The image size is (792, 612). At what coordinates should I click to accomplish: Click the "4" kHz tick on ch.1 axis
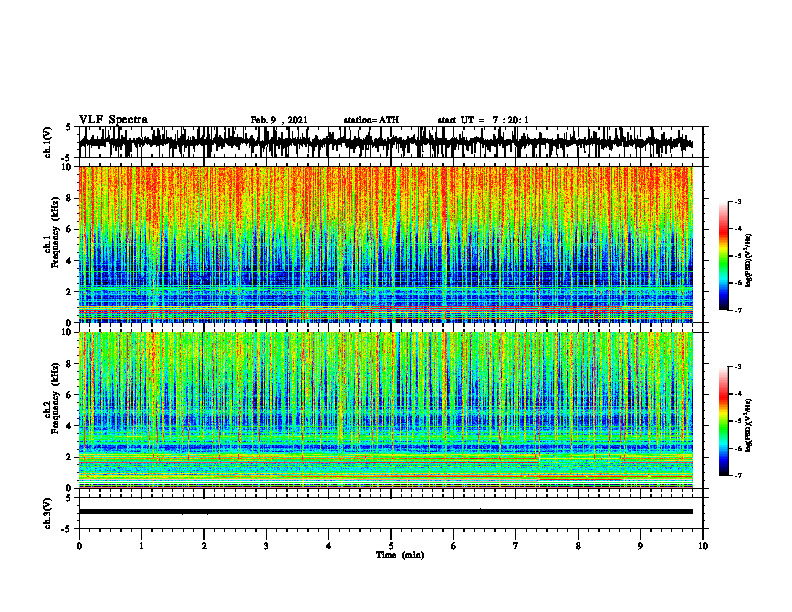tap(69, 261)
